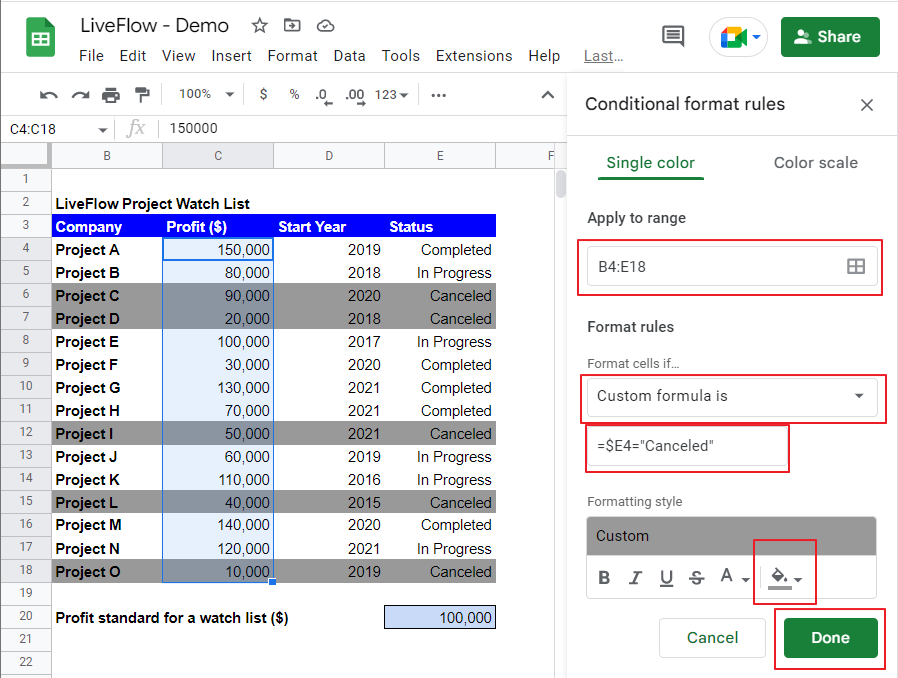Toggle underline in formatting style

666,578
